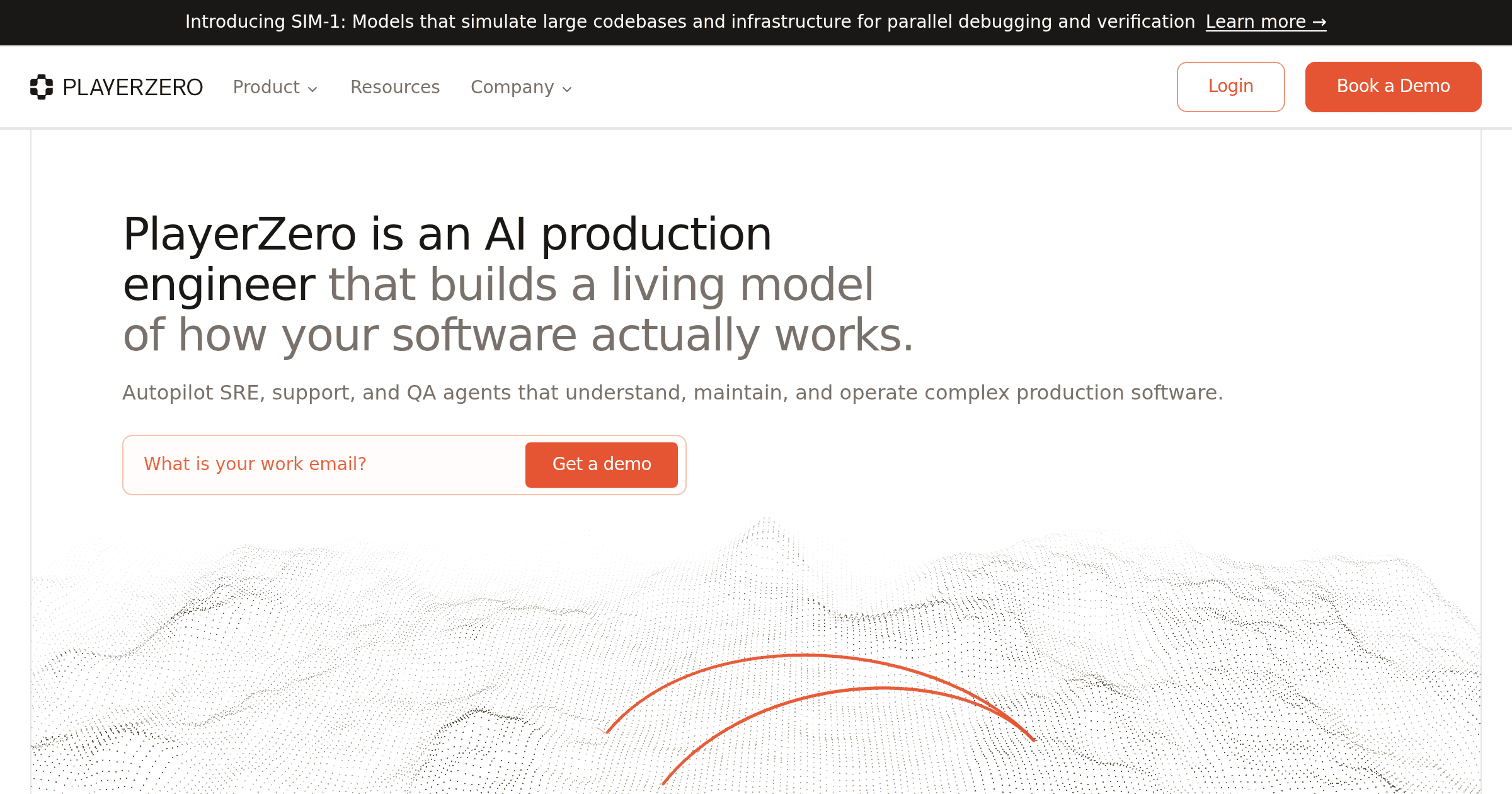The image size is (1512, 794).
Task: Click the headline 'PlayerZero is an AI production'
Action: click(447, 234)
